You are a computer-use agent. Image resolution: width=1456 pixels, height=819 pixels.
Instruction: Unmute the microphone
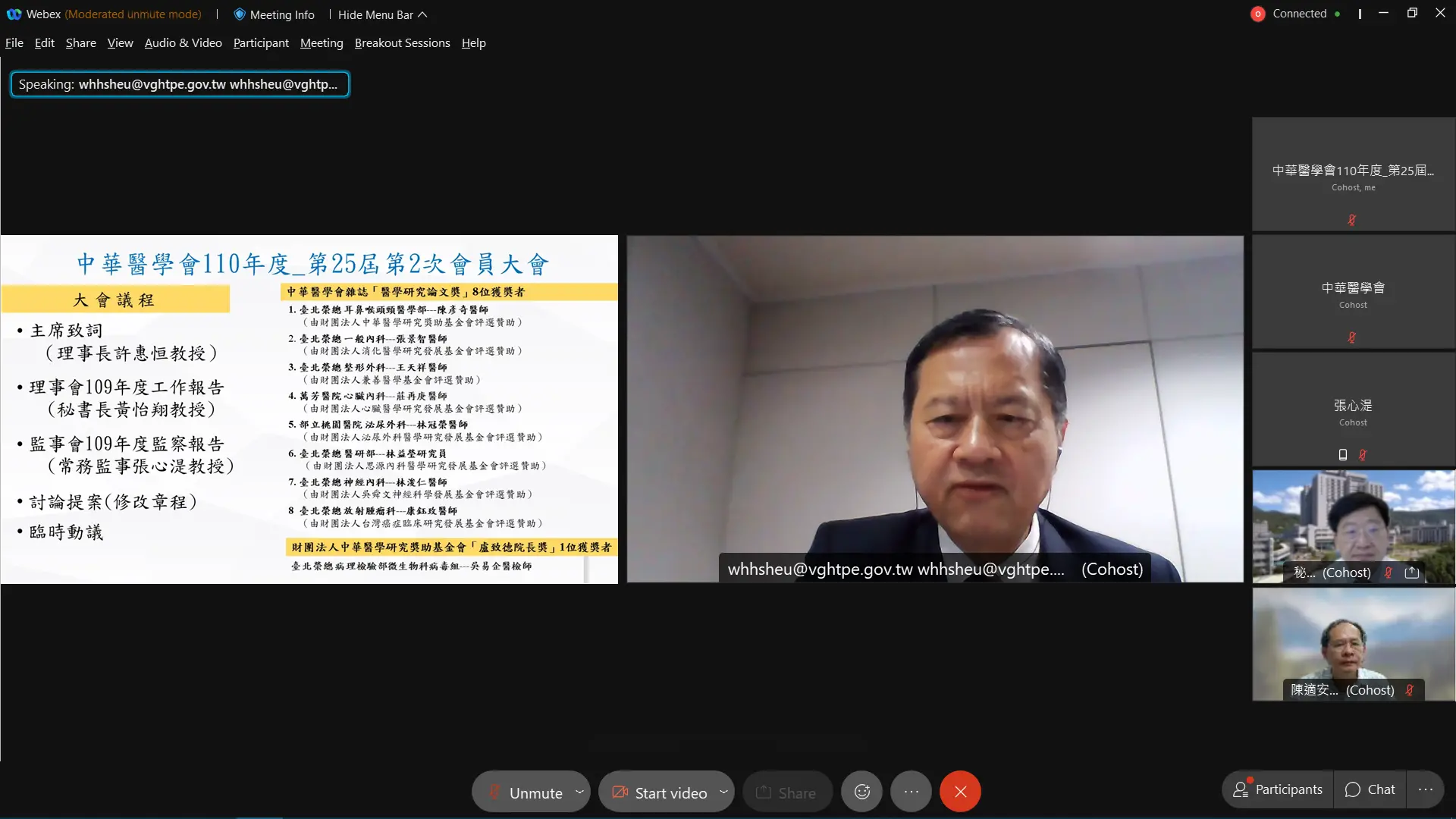click(531, 791)
